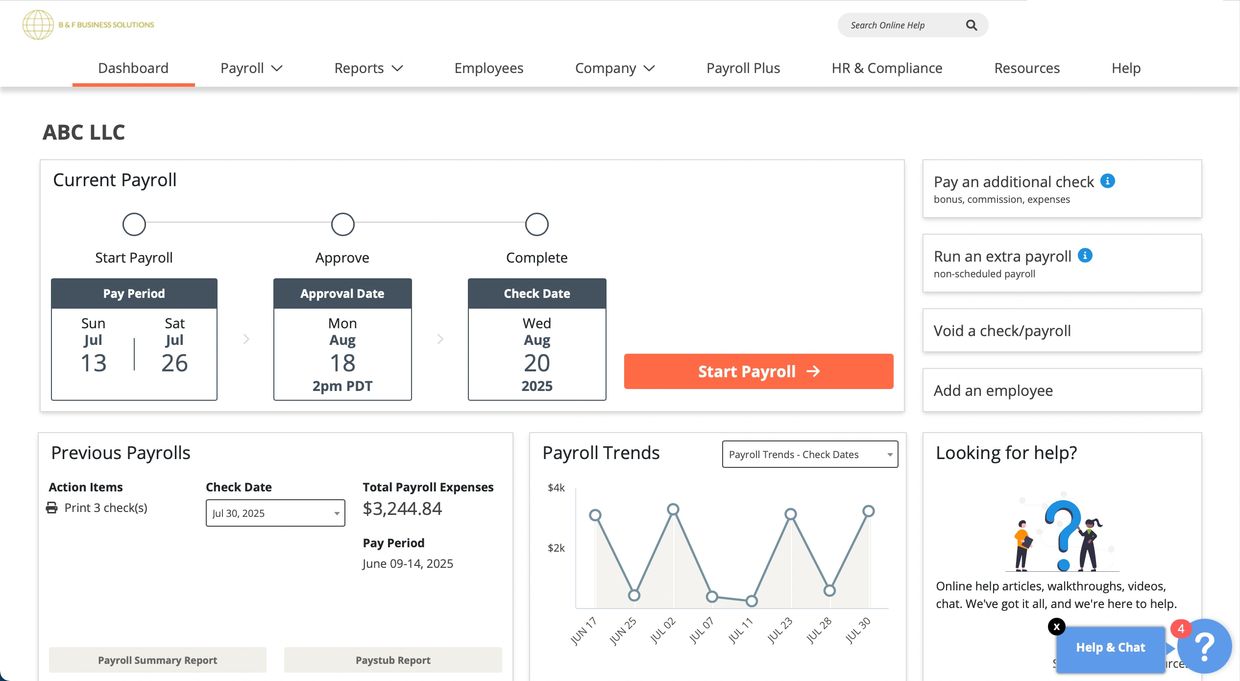Dismiss the Help & Chat popup with X
This screenshot has width=1240, height=681.
(x=1057, y=627)
